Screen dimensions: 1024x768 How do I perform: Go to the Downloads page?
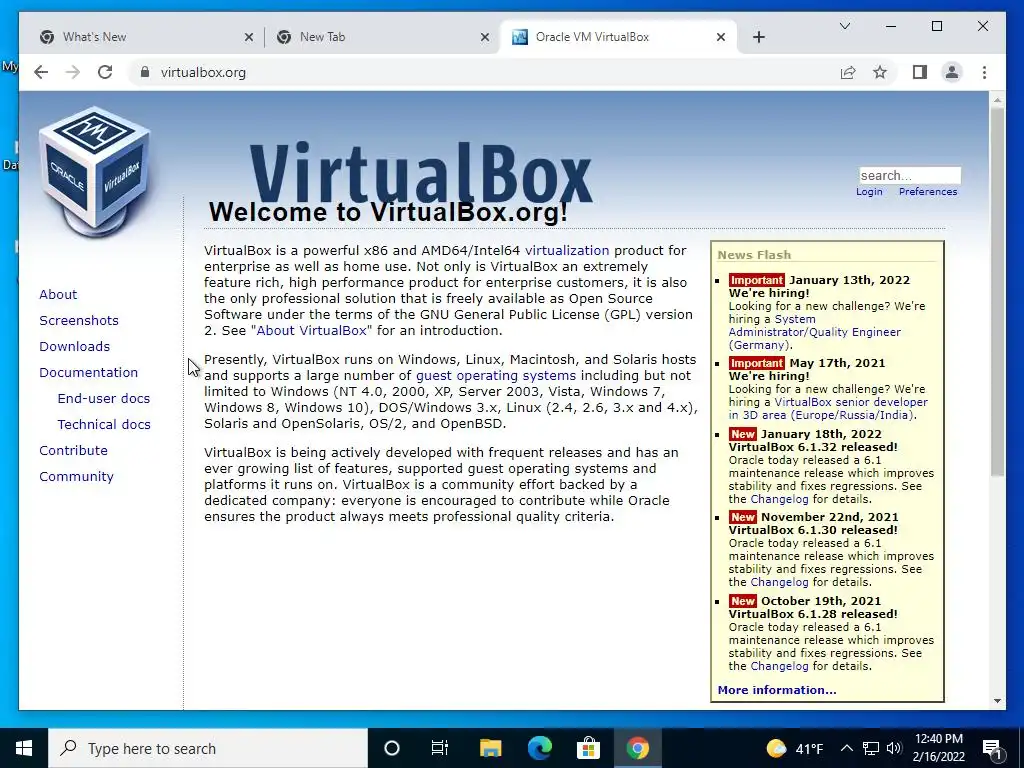74,347
